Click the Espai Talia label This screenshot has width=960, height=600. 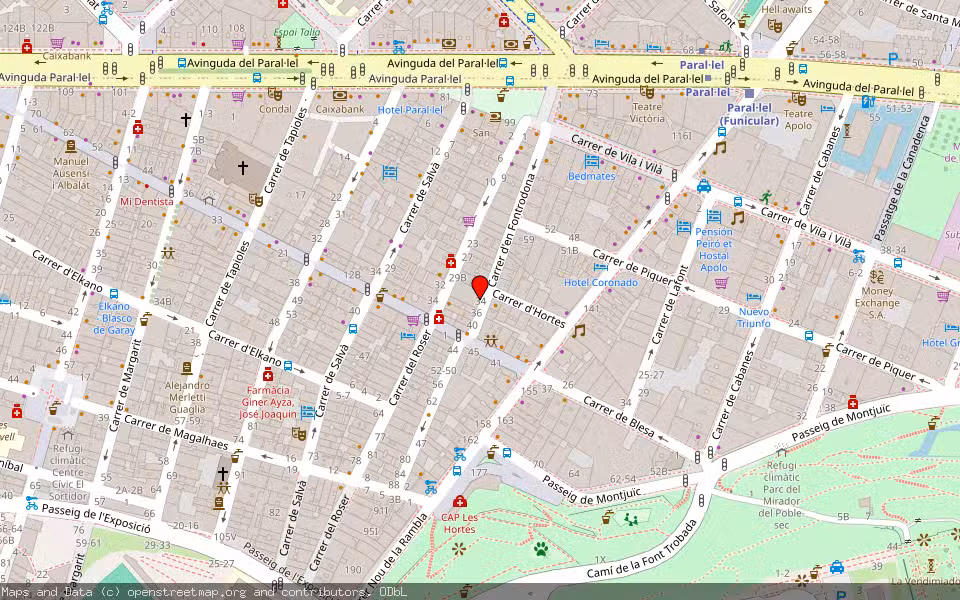pos(297,32)
